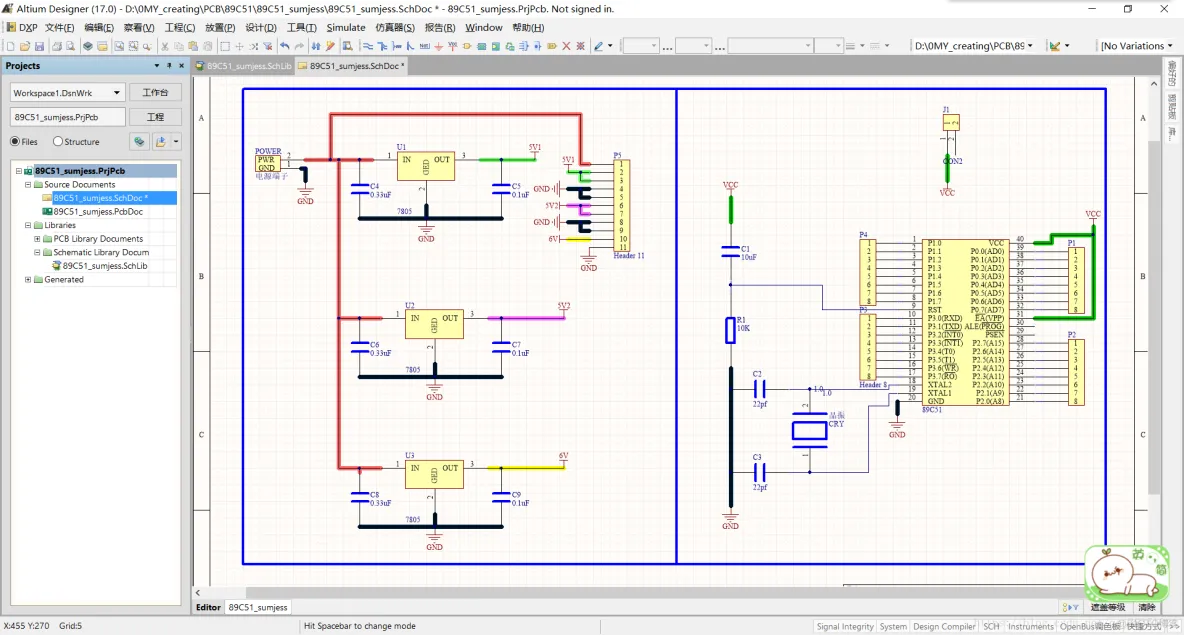Click the Save icon in toolbar
Viewport: 1184px width, 635px height.
(39, 46)
